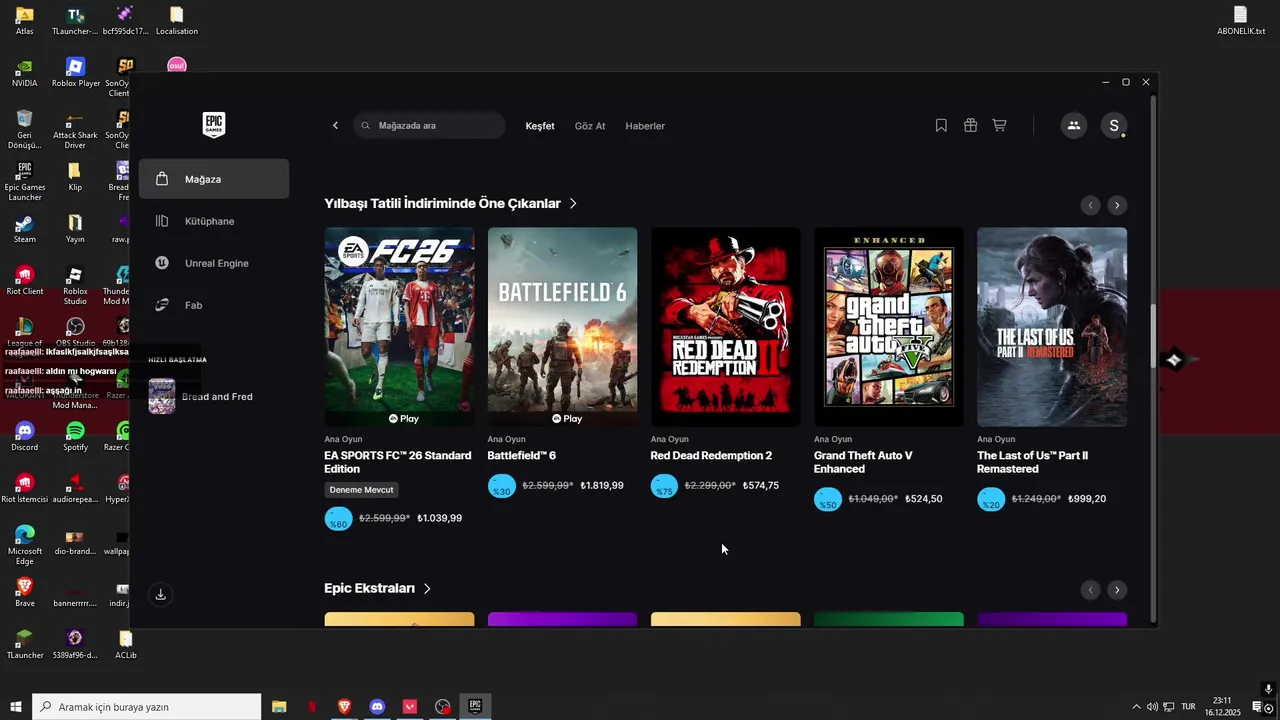Open Discord in the taskbar
This screenshot has height=720, width=1280.
[x=377, y=707]
